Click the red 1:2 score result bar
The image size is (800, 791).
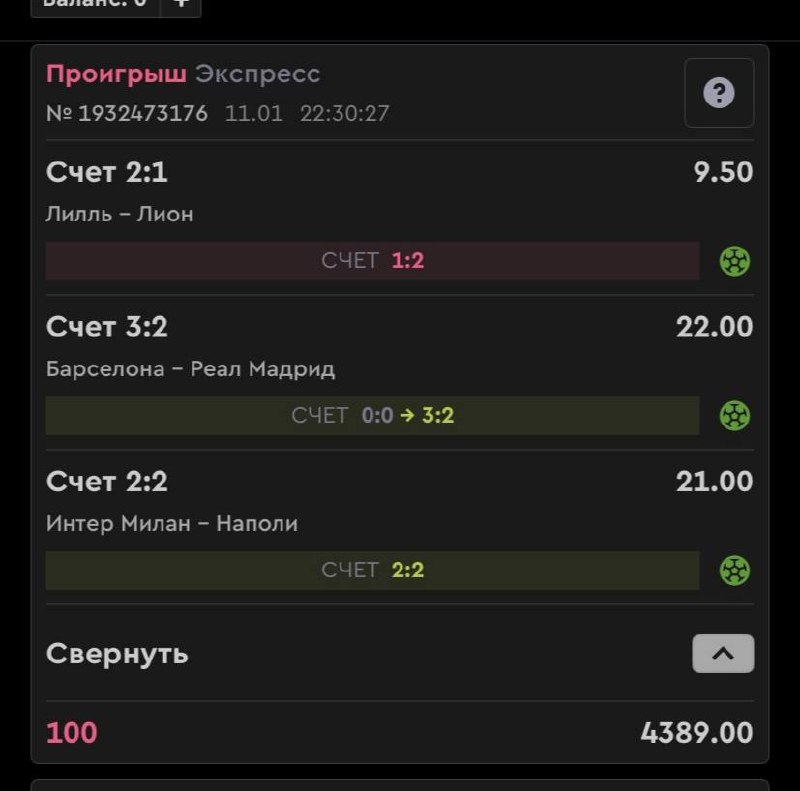point(372,261)
